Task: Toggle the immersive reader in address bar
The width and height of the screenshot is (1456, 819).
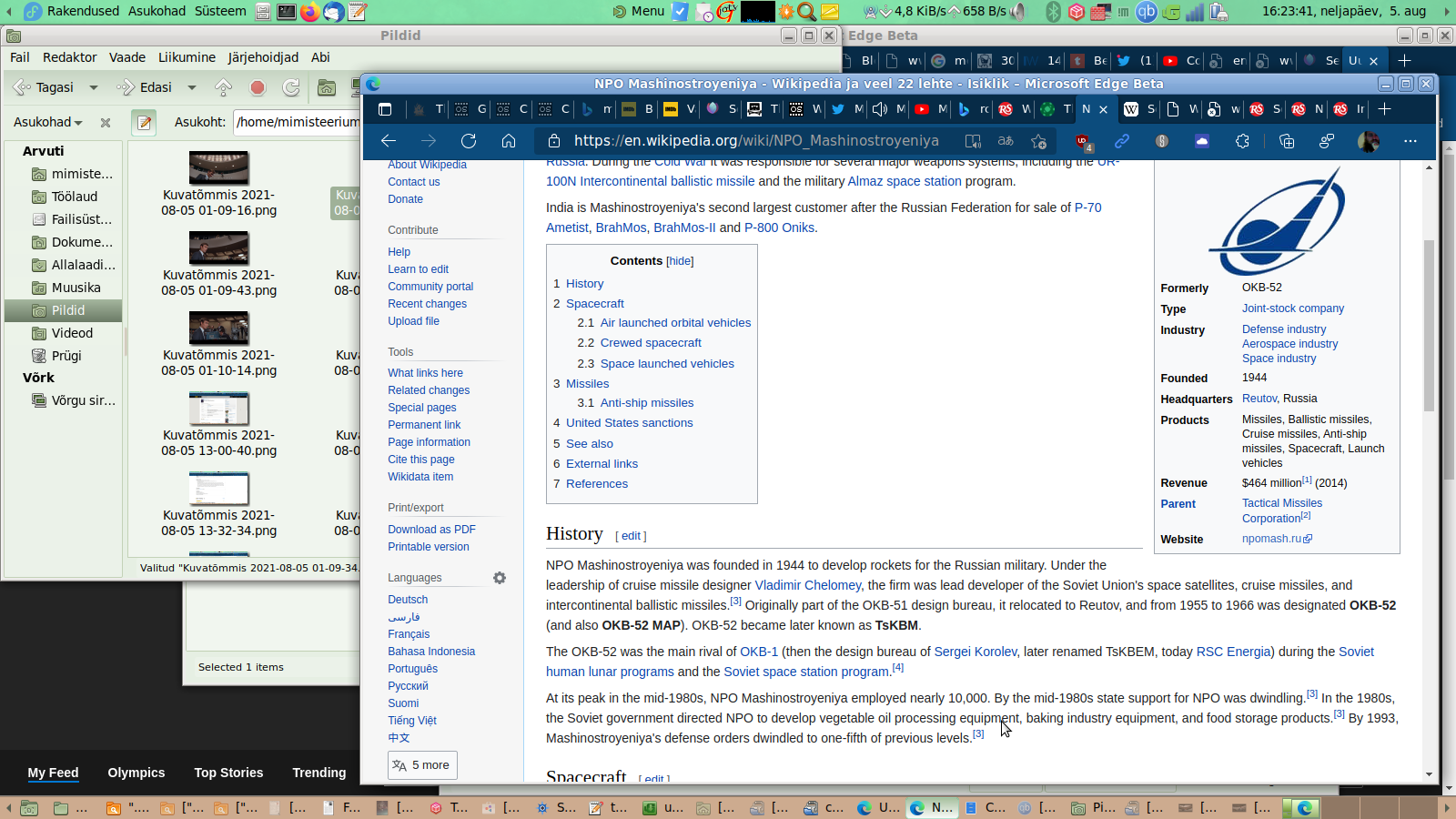Action: pyautogui.click(x=973, y=141)
